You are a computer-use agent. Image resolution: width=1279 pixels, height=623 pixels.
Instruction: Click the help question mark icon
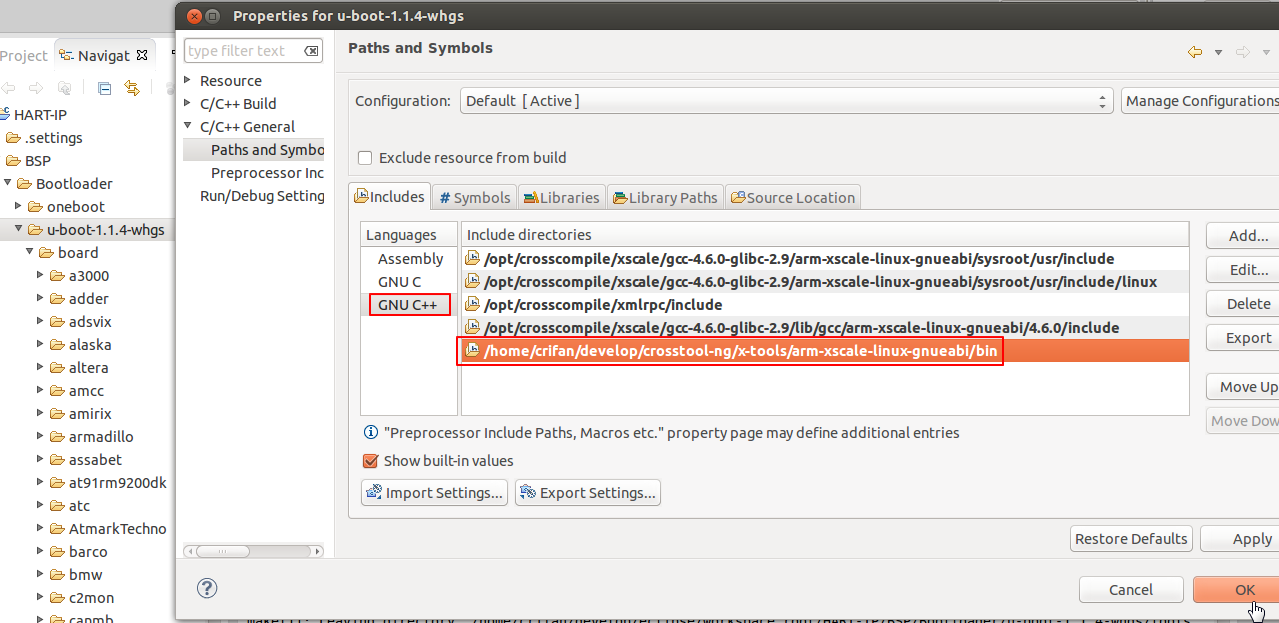pyautogui.click(x=207, y=588)
